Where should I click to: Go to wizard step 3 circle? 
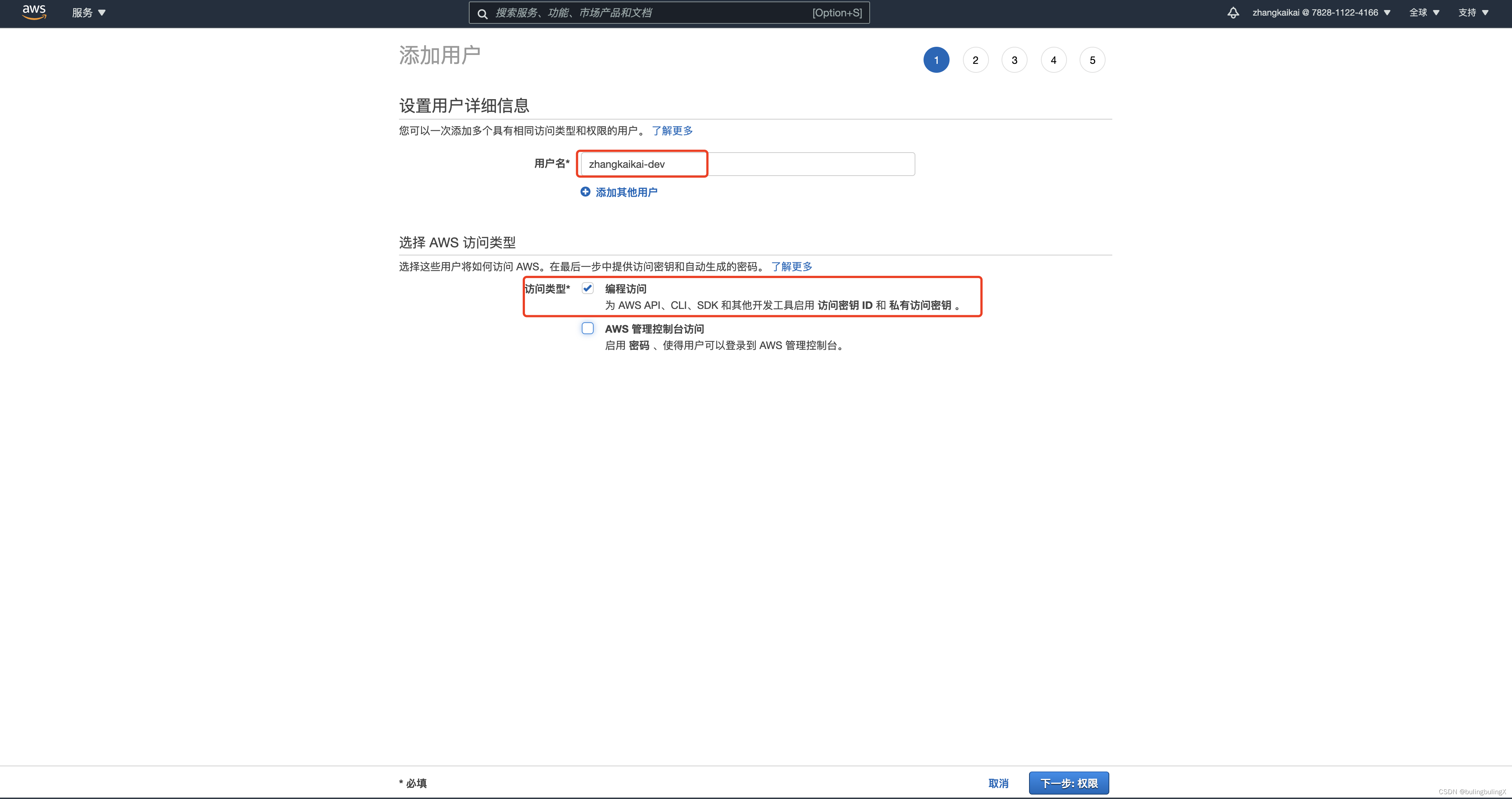[x=1014, y=60]
